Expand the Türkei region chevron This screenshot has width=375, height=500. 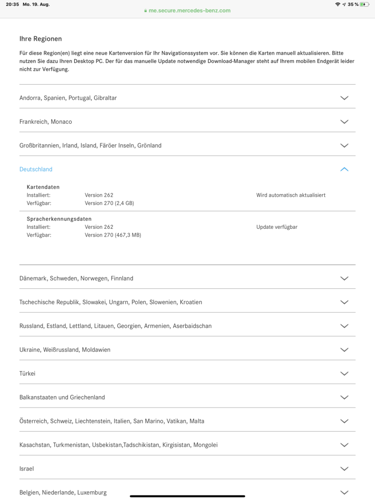tap(344, 374)
